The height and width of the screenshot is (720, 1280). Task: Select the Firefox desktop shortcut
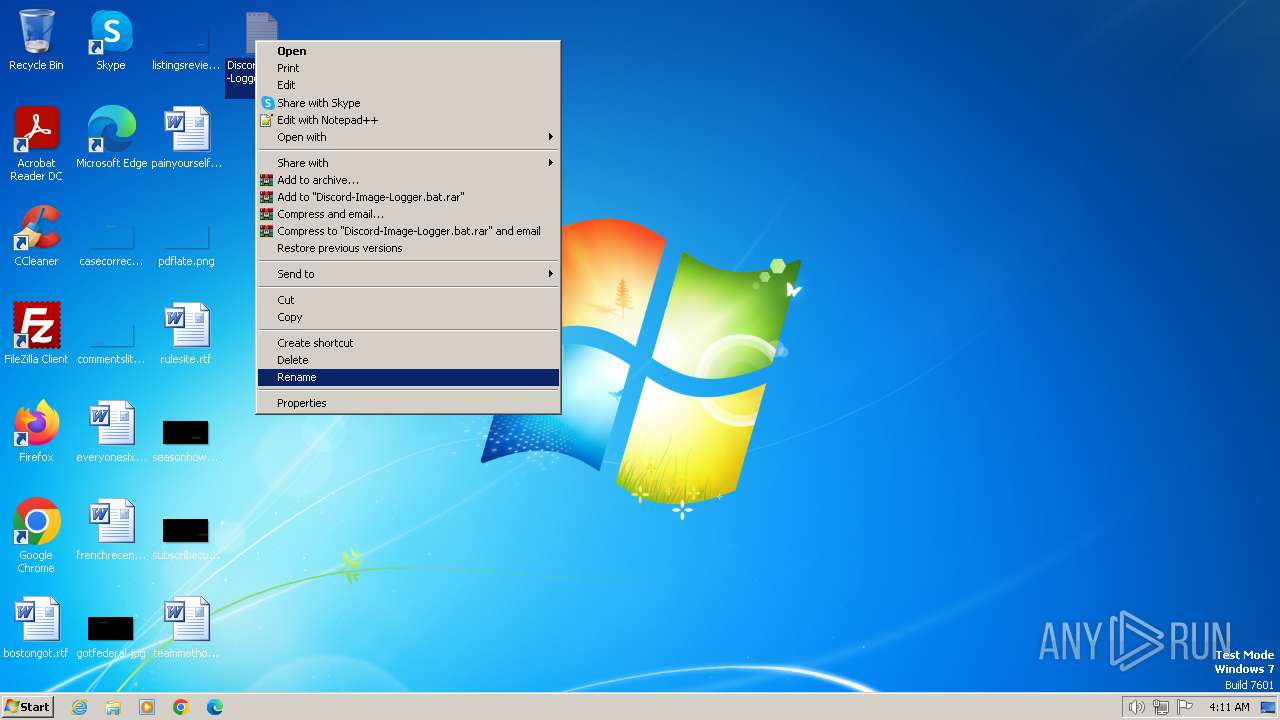tap(36, 432)
